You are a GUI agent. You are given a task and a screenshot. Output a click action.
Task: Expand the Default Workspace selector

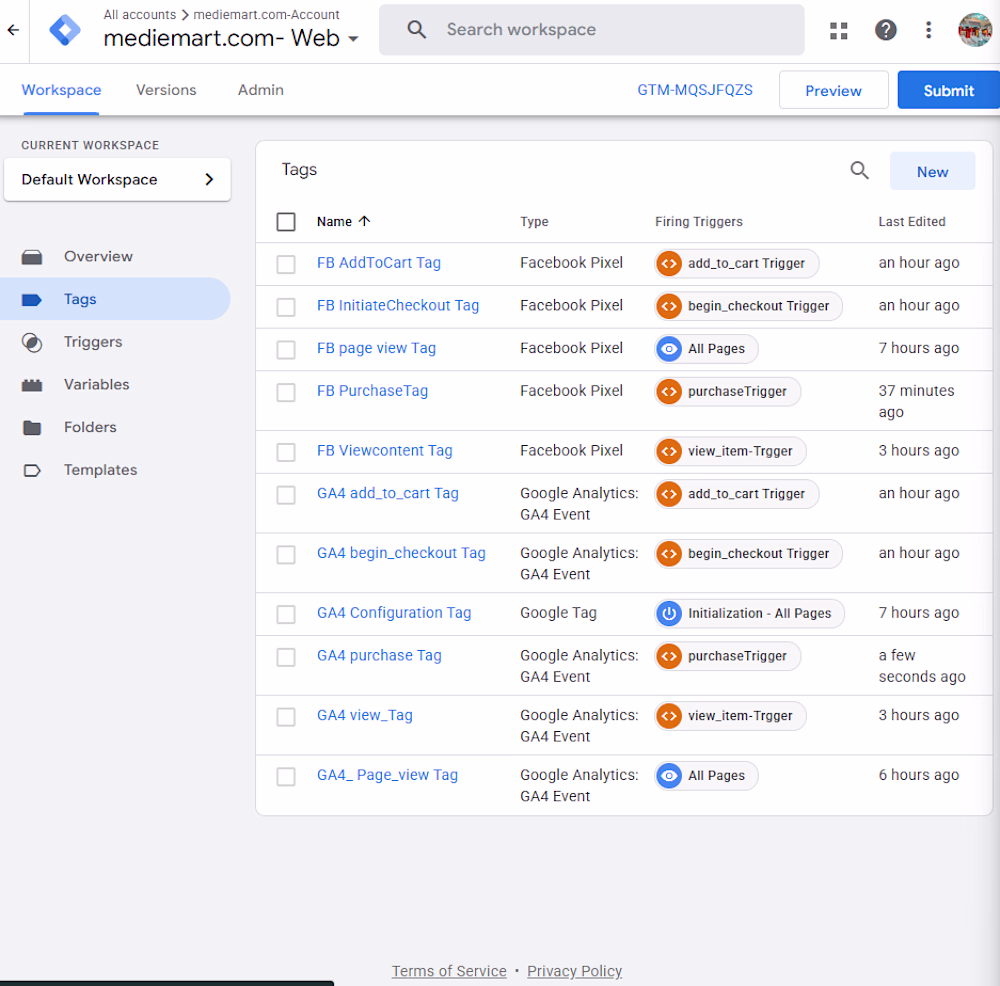pyautogui.click(x=117, y=180)
